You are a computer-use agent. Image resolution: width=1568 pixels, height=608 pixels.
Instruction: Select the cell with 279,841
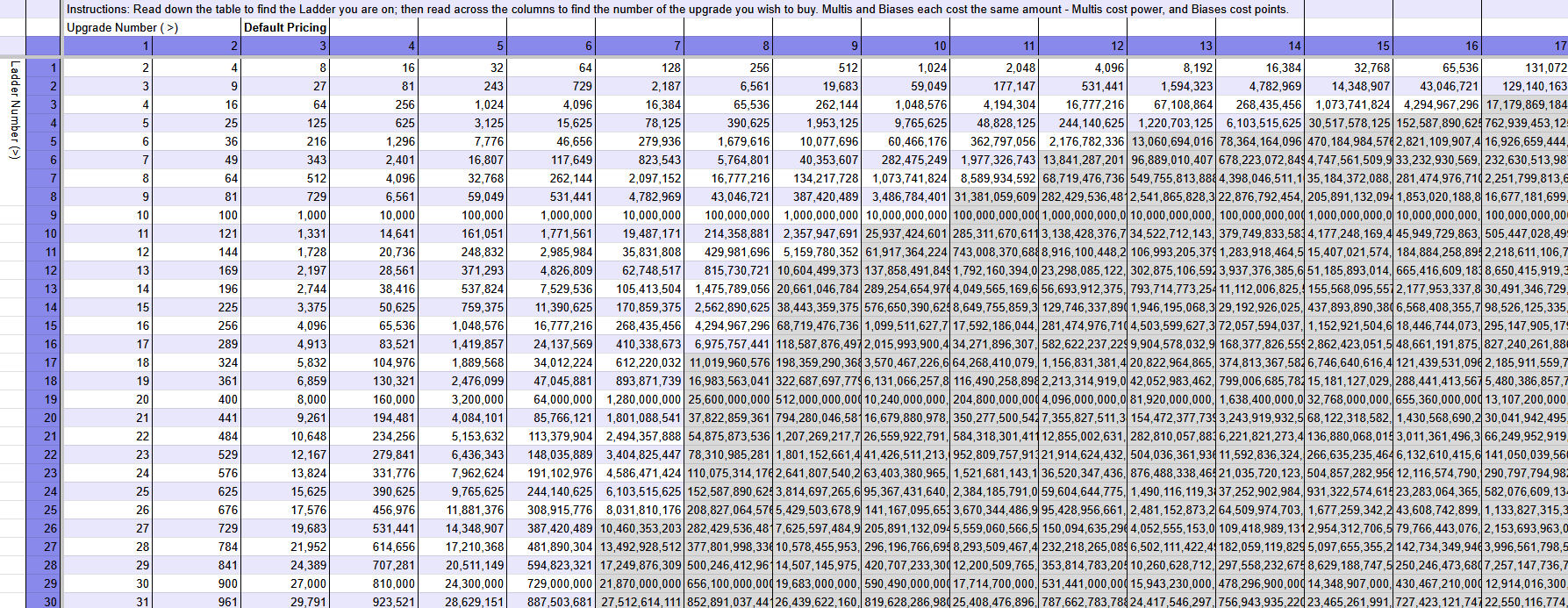374,454
